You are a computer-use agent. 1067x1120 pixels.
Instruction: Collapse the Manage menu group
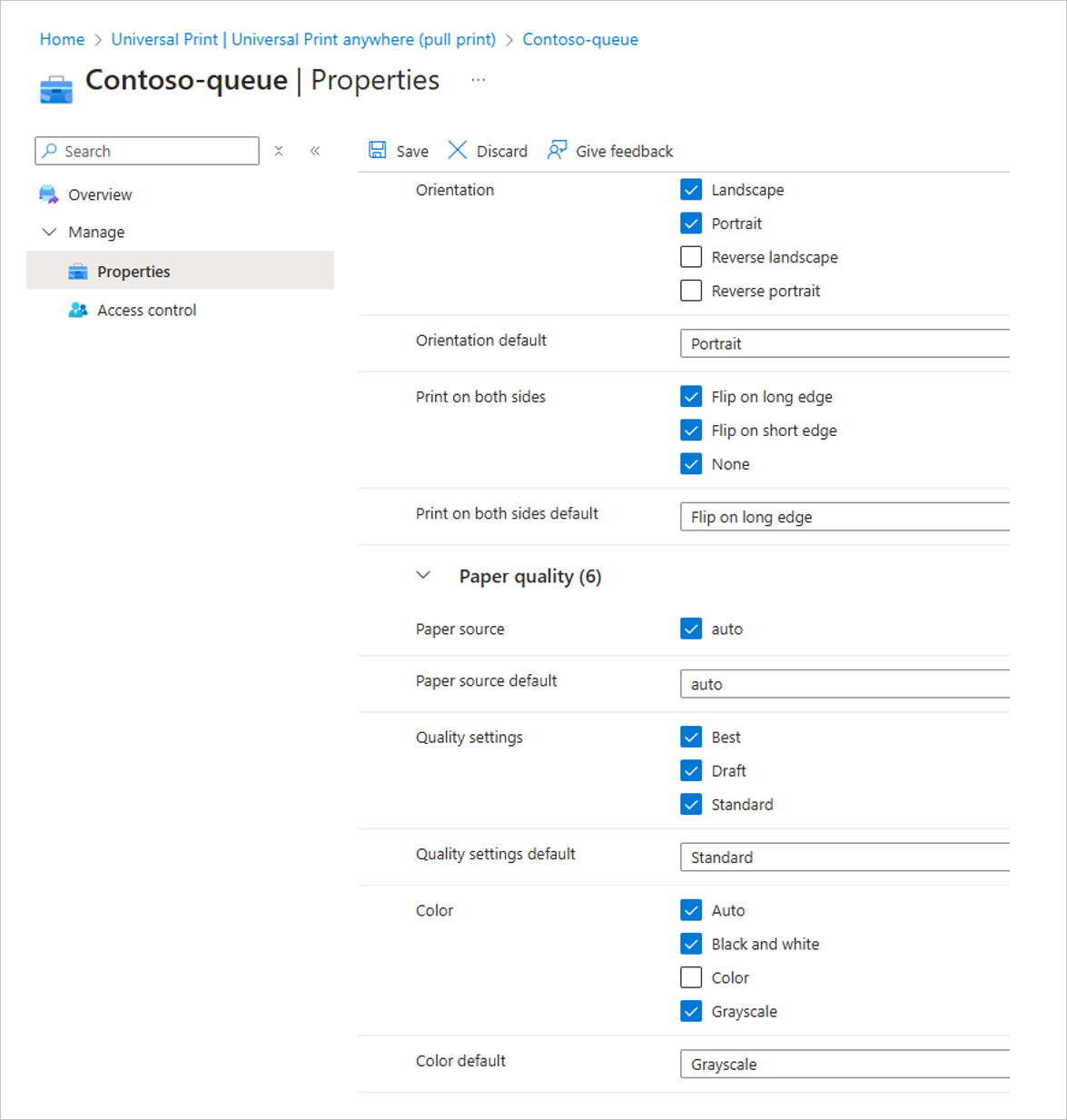pyautogui.click(x=50, y=233)
